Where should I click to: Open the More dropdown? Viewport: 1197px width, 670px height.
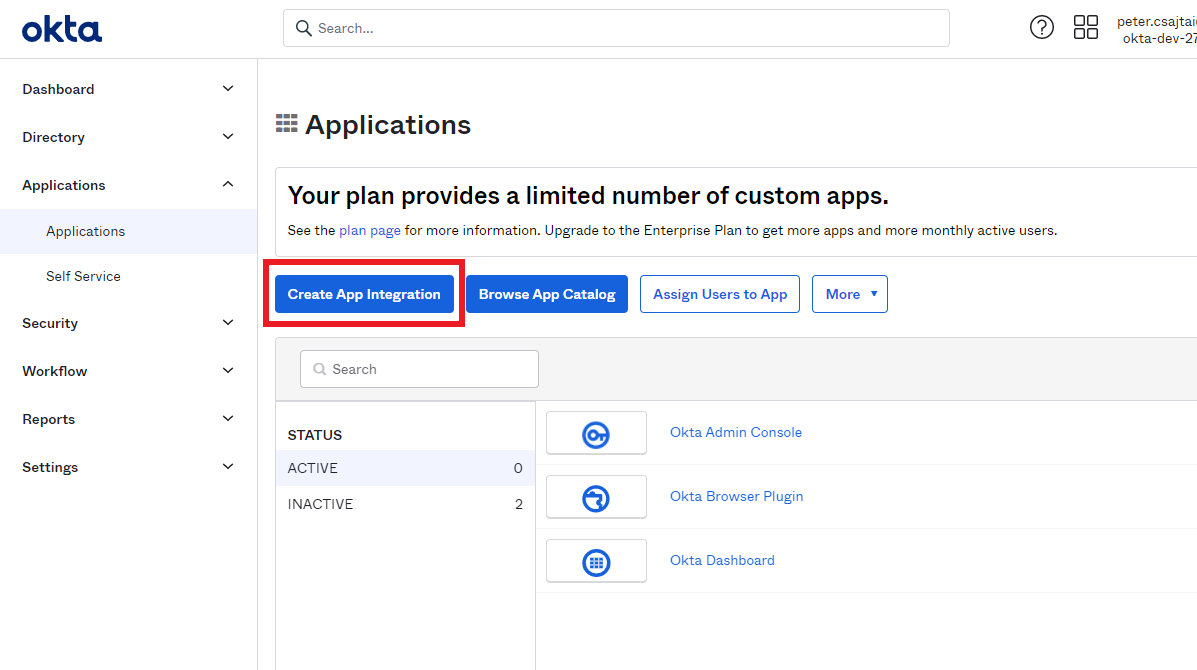point(849,294)
